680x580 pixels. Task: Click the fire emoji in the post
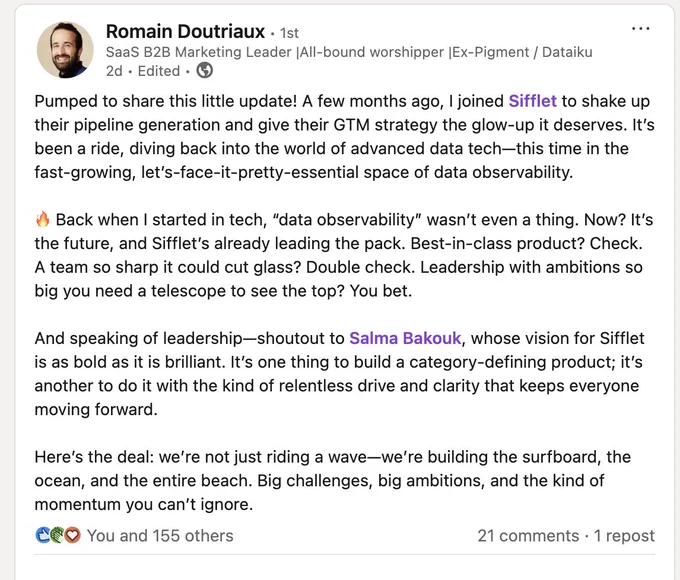pyautogui.click(x=43, y=220)
